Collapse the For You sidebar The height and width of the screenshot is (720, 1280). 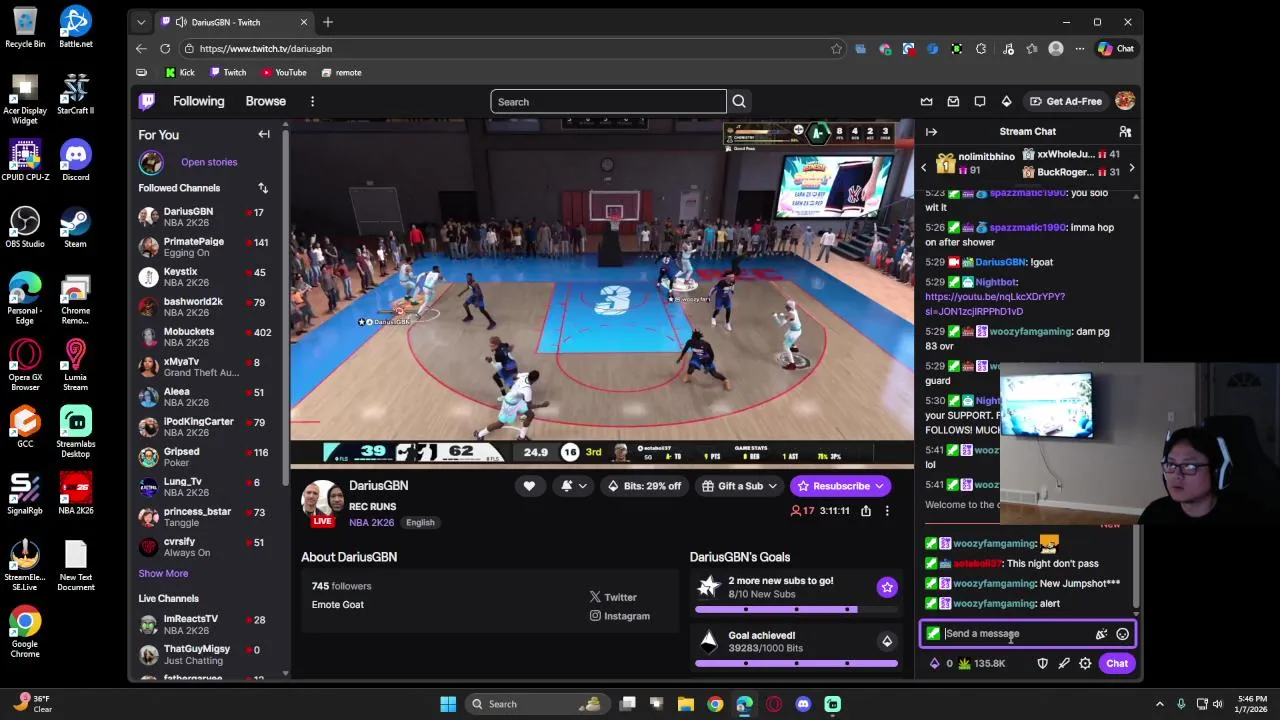264,134
